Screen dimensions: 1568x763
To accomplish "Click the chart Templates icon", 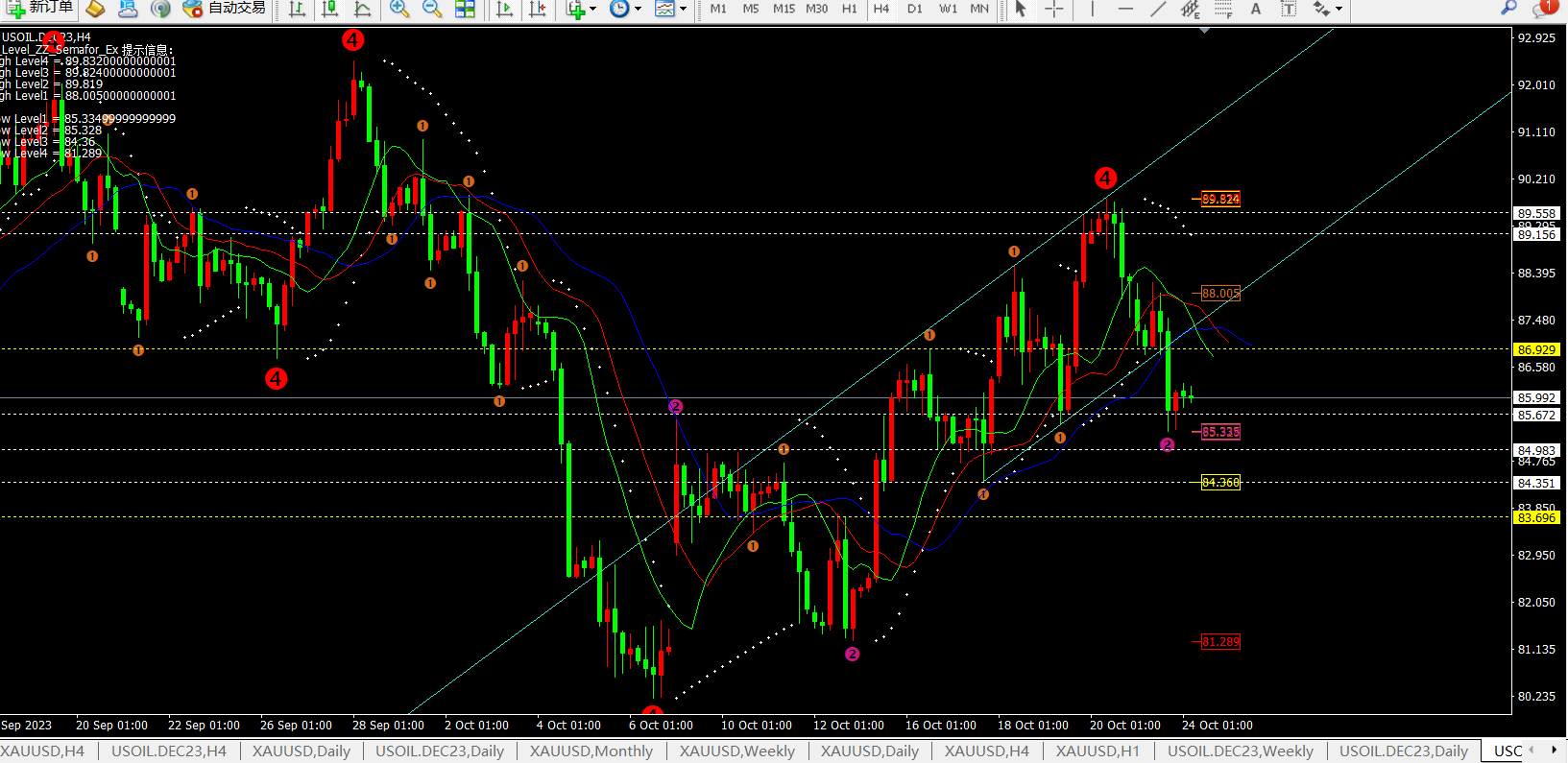I will point(664,9).
